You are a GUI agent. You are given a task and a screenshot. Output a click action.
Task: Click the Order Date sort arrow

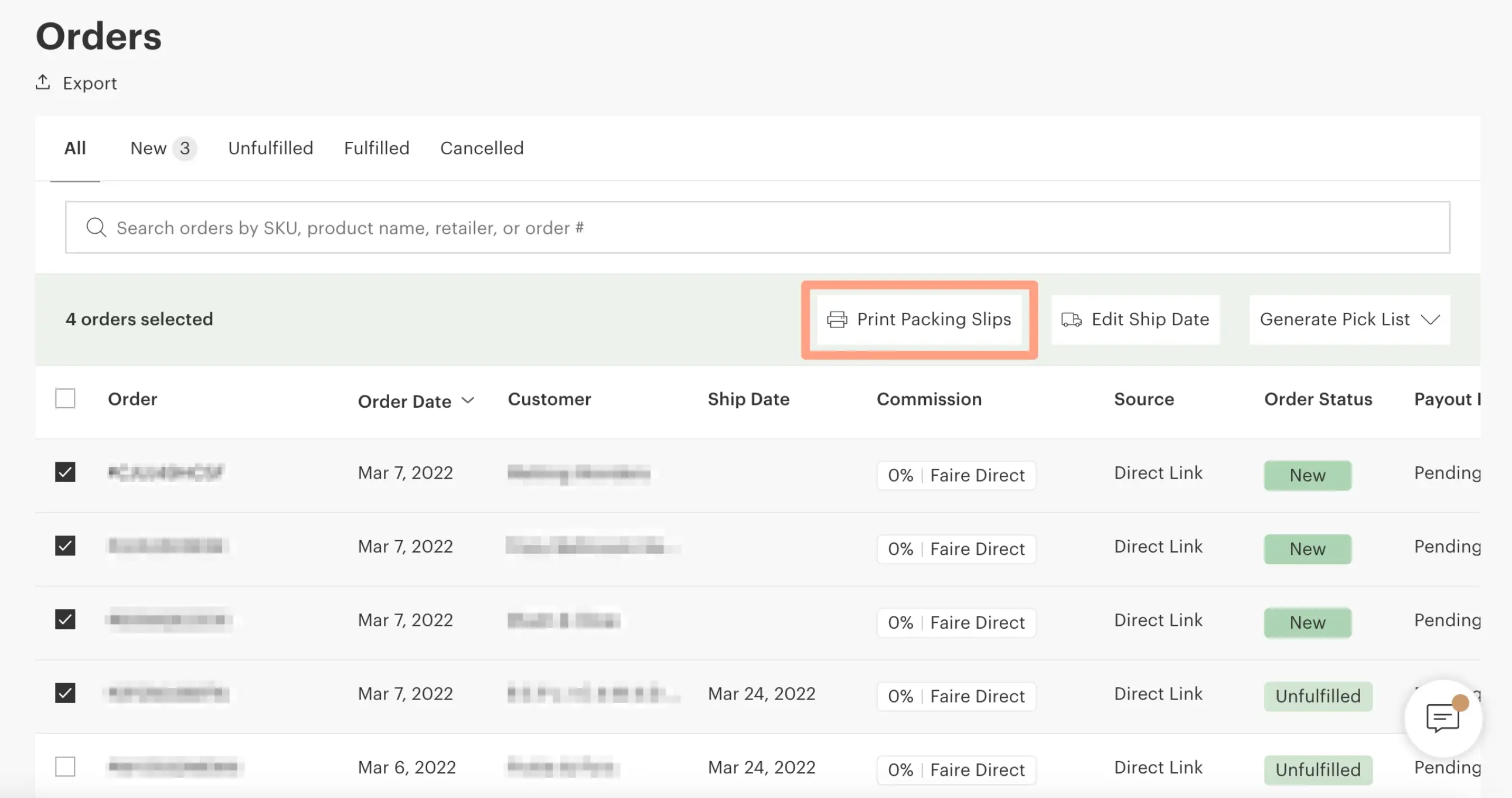pos(468,400)
